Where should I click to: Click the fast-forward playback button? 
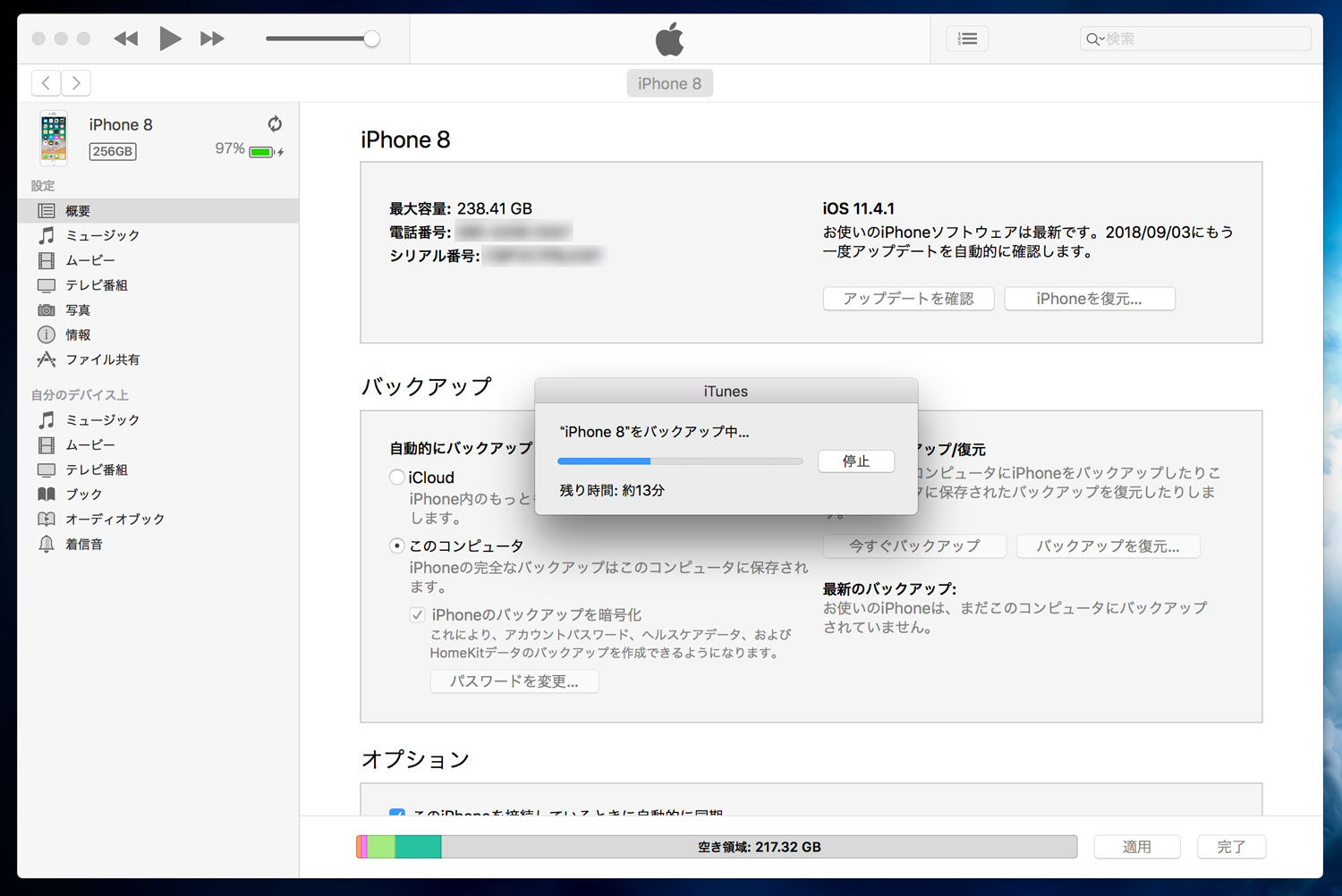click(x=212, y=38)
